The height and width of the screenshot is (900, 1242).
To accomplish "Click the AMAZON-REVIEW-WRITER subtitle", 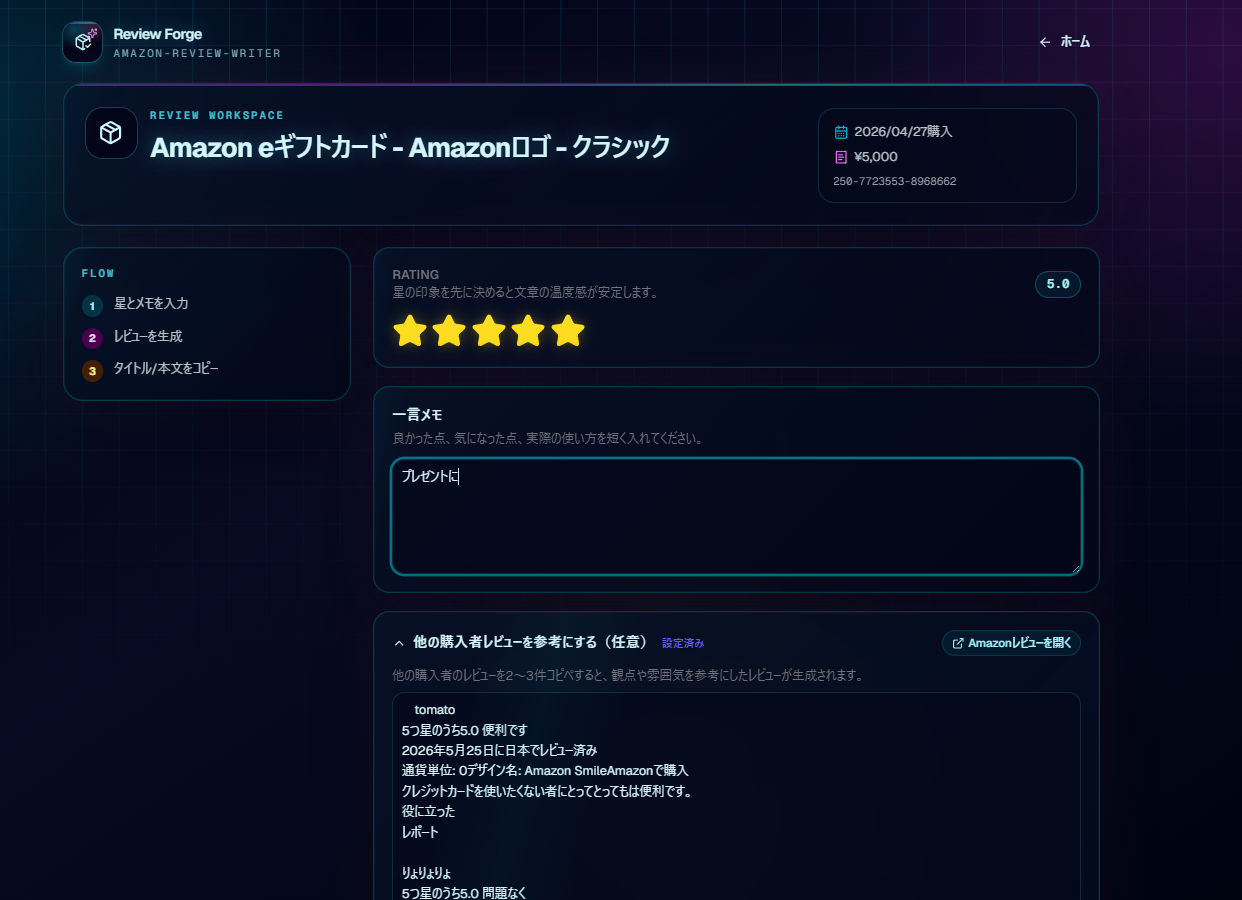I will pyautogui.click(x=197, y=53).
